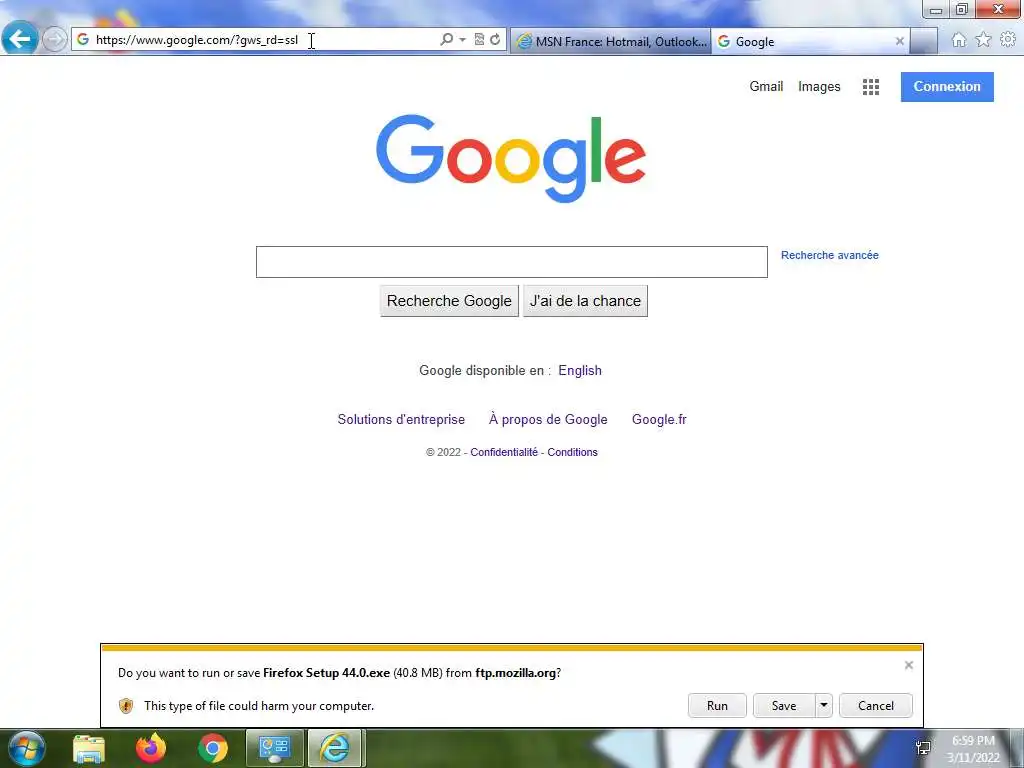Switch to the MSN France tab
This screenshot has height=768, width=1024.
point(611,41)
